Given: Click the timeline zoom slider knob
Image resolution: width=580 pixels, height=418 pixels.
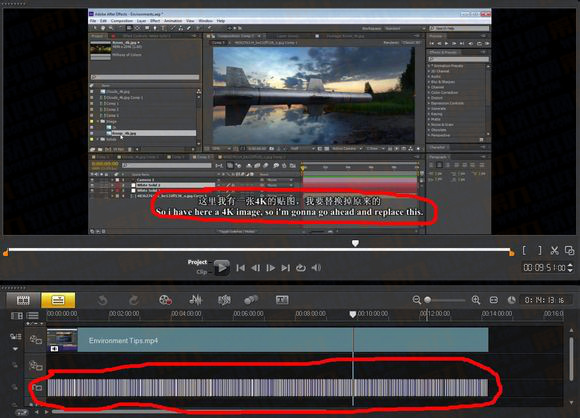Looking at the screenshot, I should pos(428,300).
